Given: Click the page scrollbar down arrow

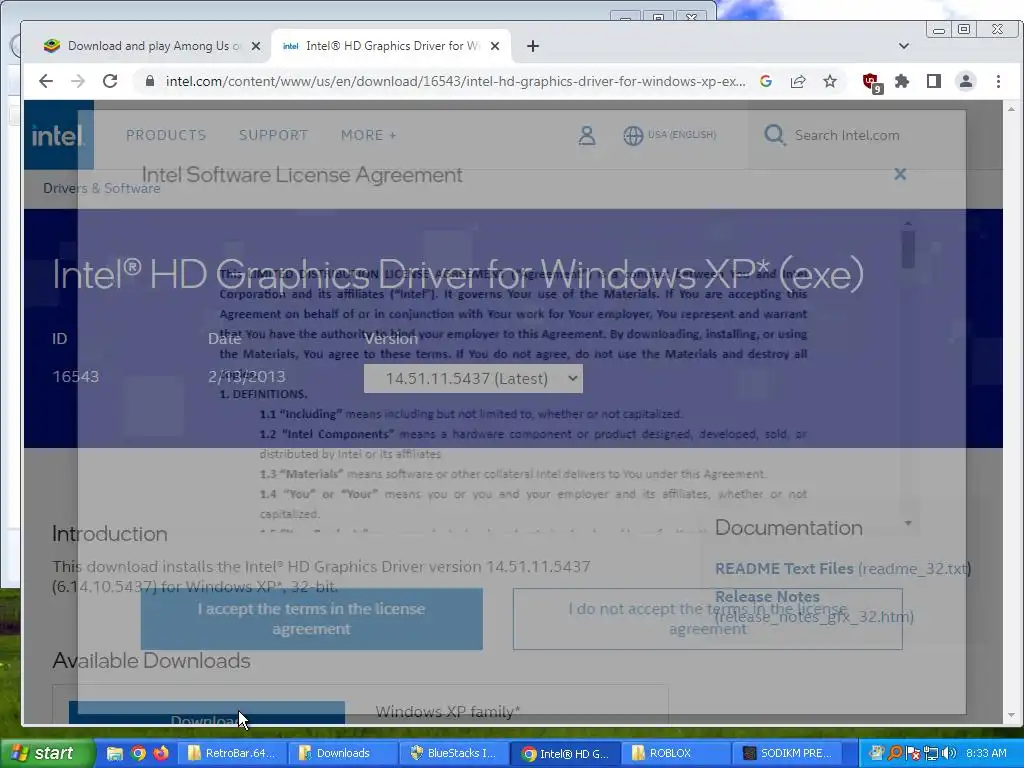Looking at the screenshot, I should tap(1011, 716).
